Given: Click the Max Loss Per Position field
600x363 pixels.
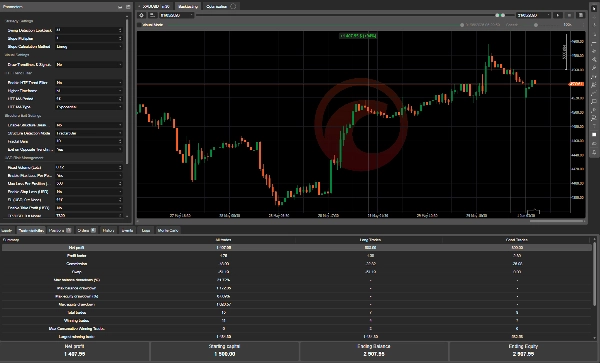Looking at the screenshot, I should [88, 184].
